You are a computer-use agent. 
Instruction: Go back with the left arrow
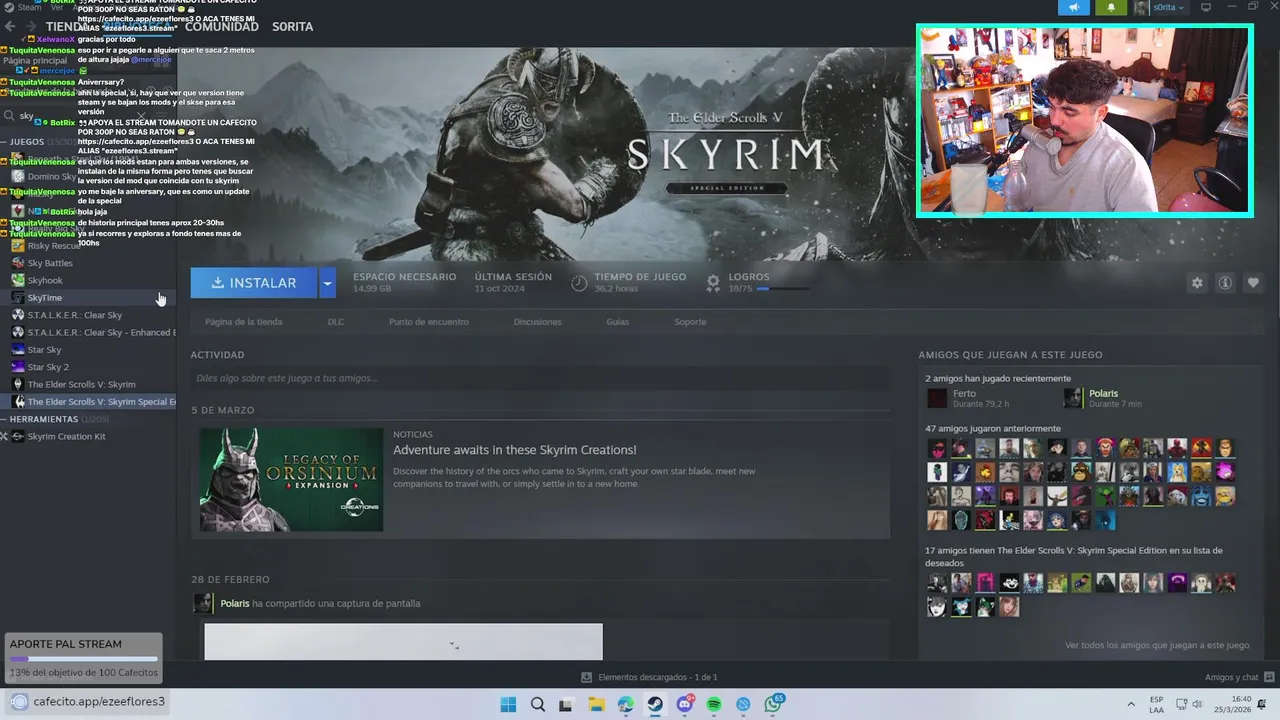pos(10,26)
